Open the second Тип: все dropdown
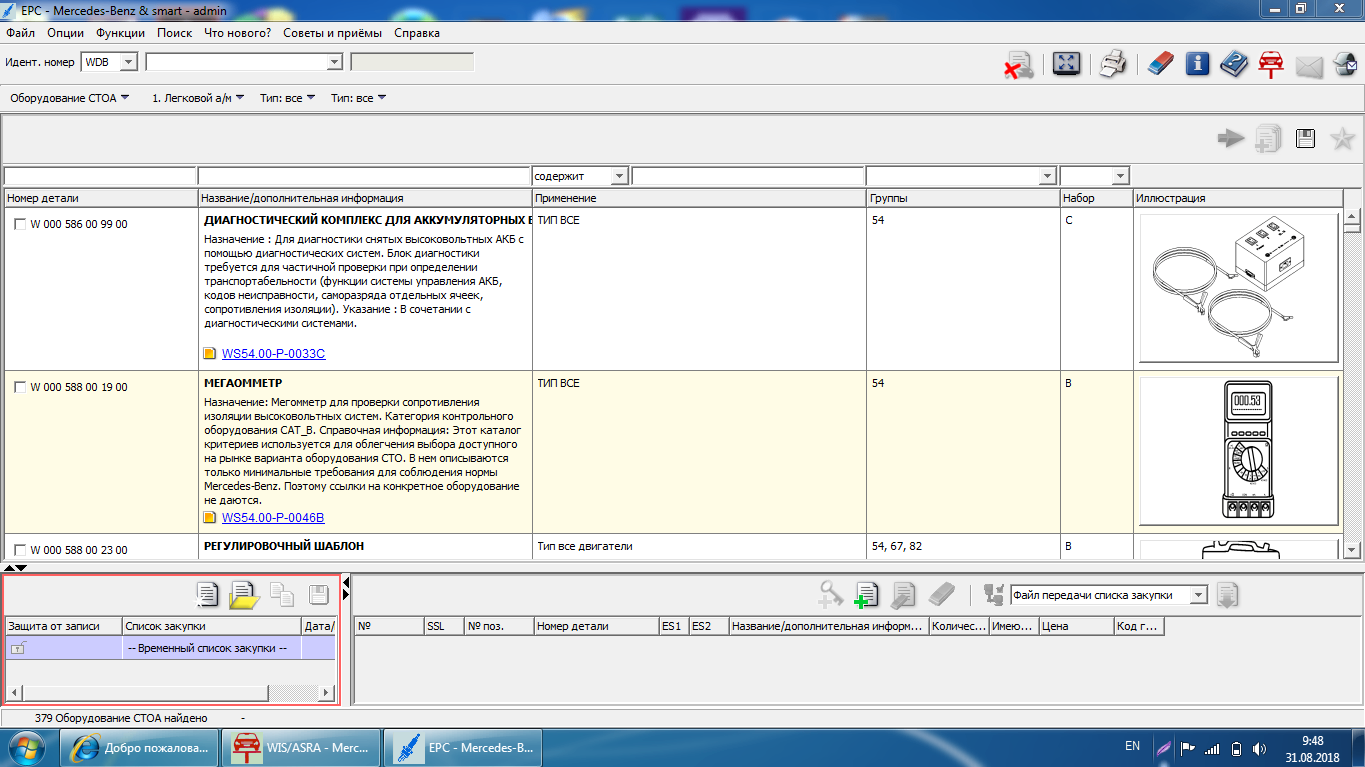 point(359,98)
